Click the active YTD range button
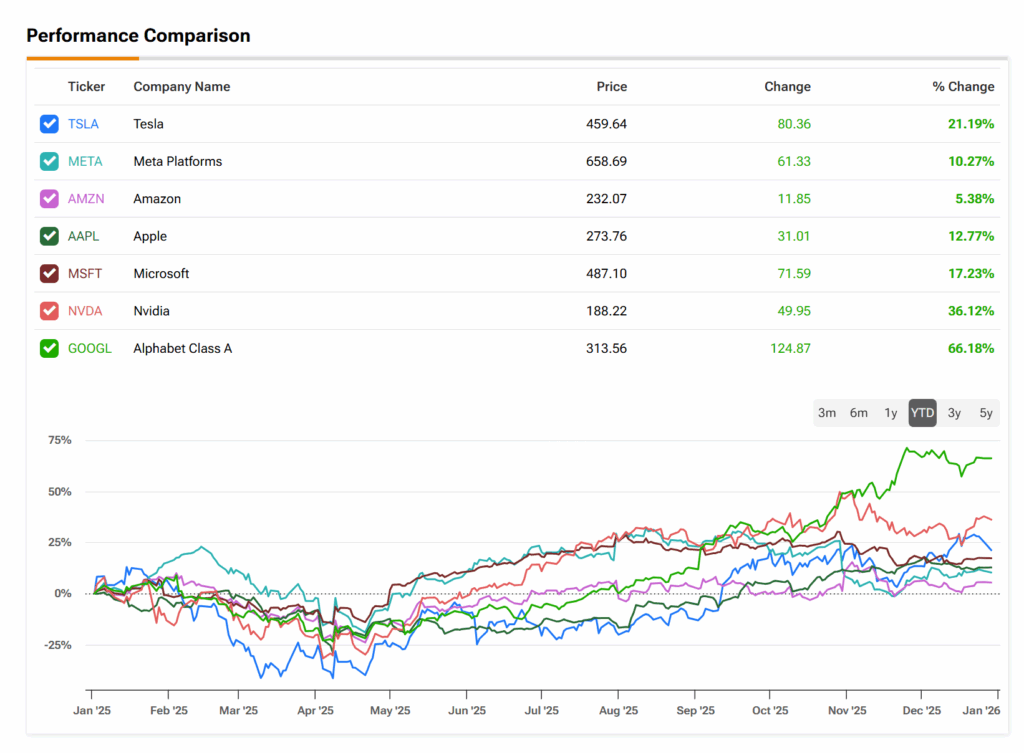 point(922,413)
